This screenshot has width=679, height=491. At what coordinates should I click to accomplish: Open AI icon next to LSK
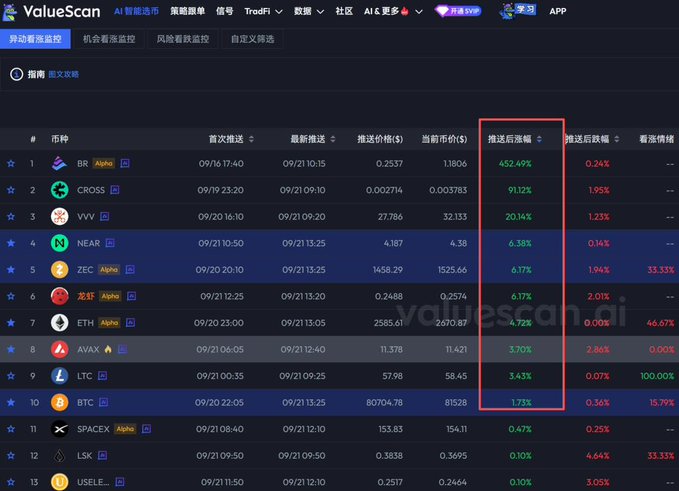[102, 455]
